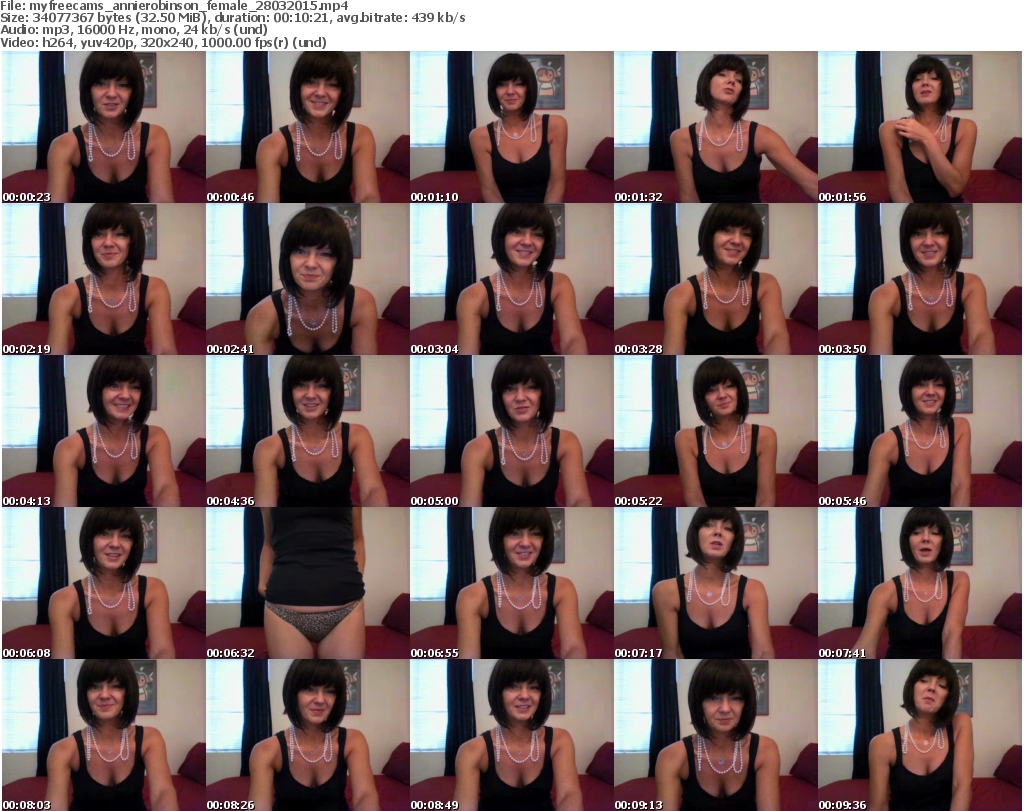Click the 'Size: 34077367 bytes' info line
This screenshot has width=1024, height=811.
(232, 18)
